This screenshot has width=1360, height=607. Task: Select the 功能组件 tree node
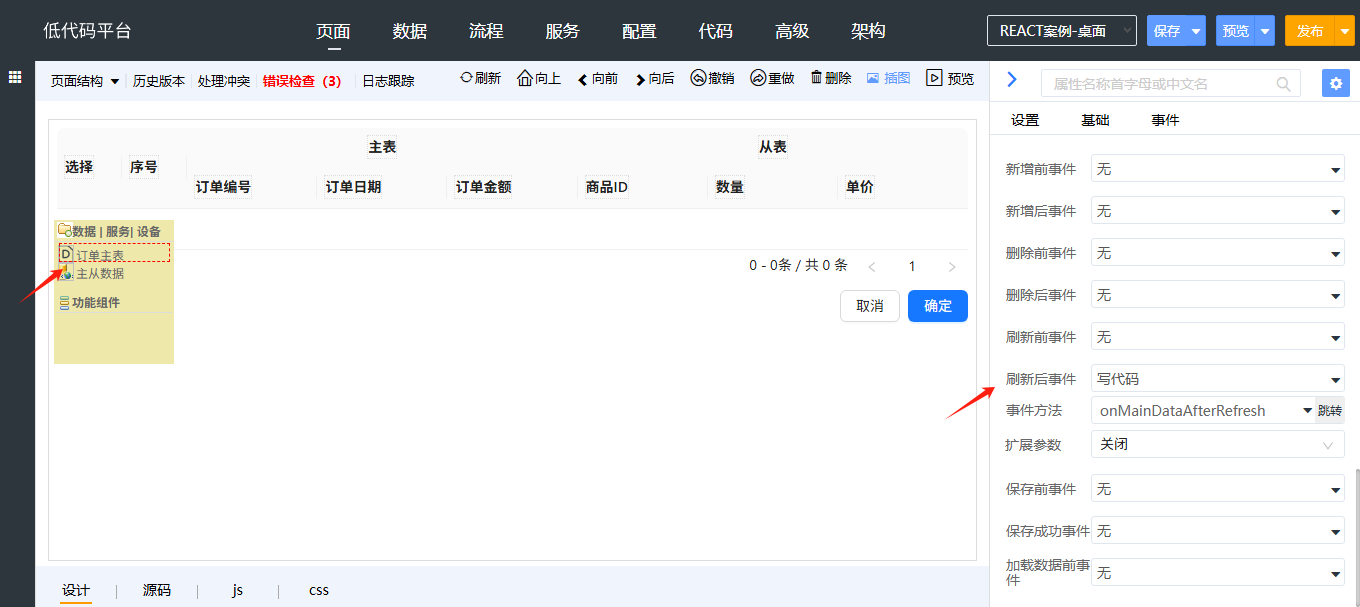[x=89, y=302]
